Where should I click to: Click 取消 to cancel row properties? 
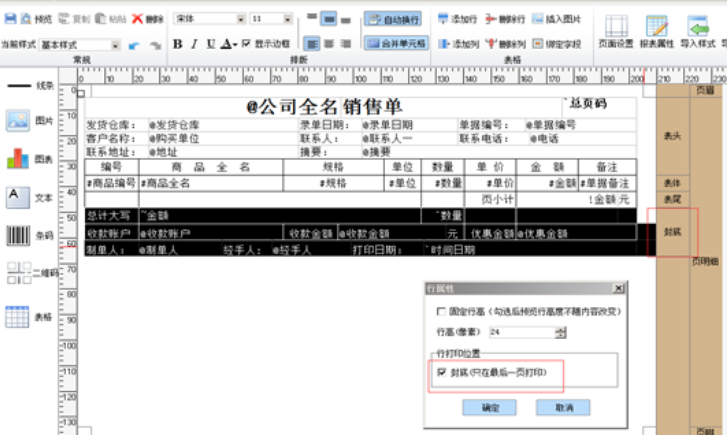pyautogui.click(x=564, y=408)
